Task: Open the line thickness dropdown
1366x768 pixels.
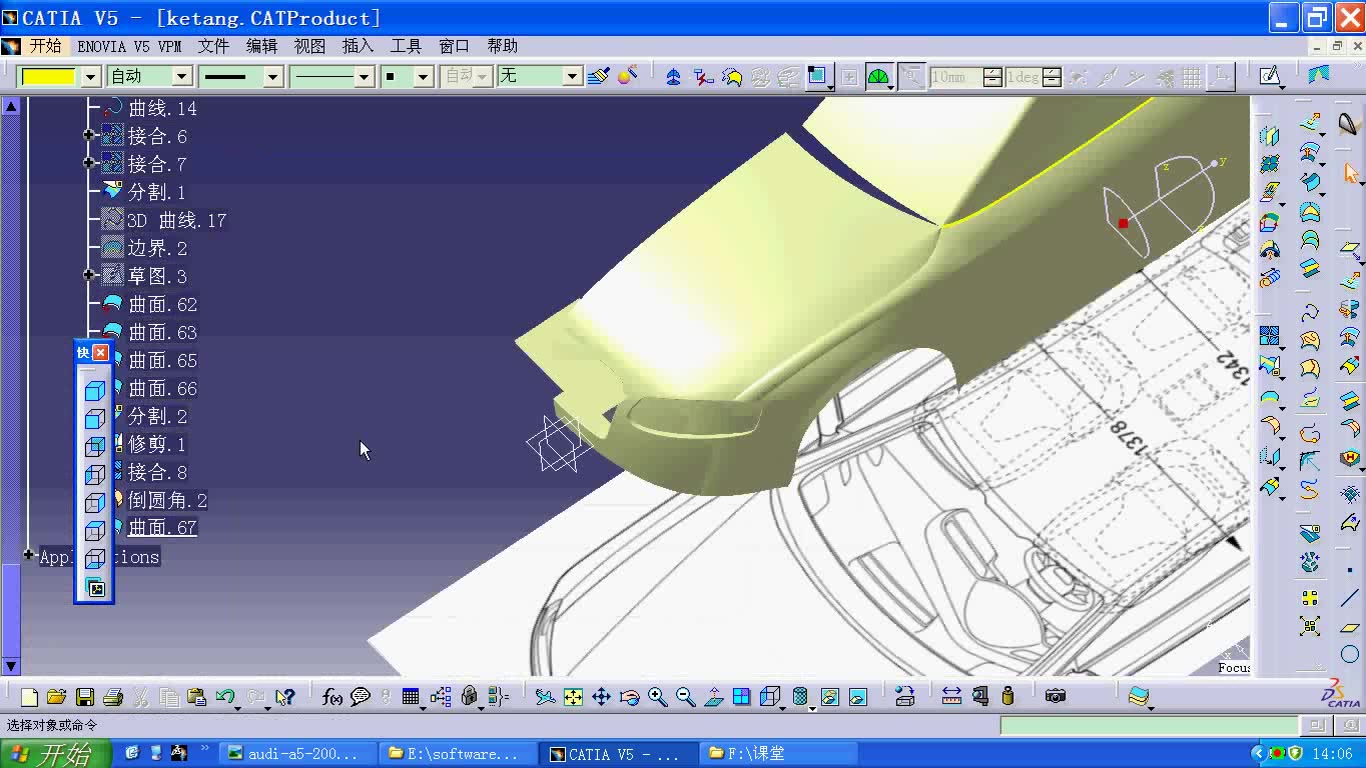Action: click(x=273, y=77)
